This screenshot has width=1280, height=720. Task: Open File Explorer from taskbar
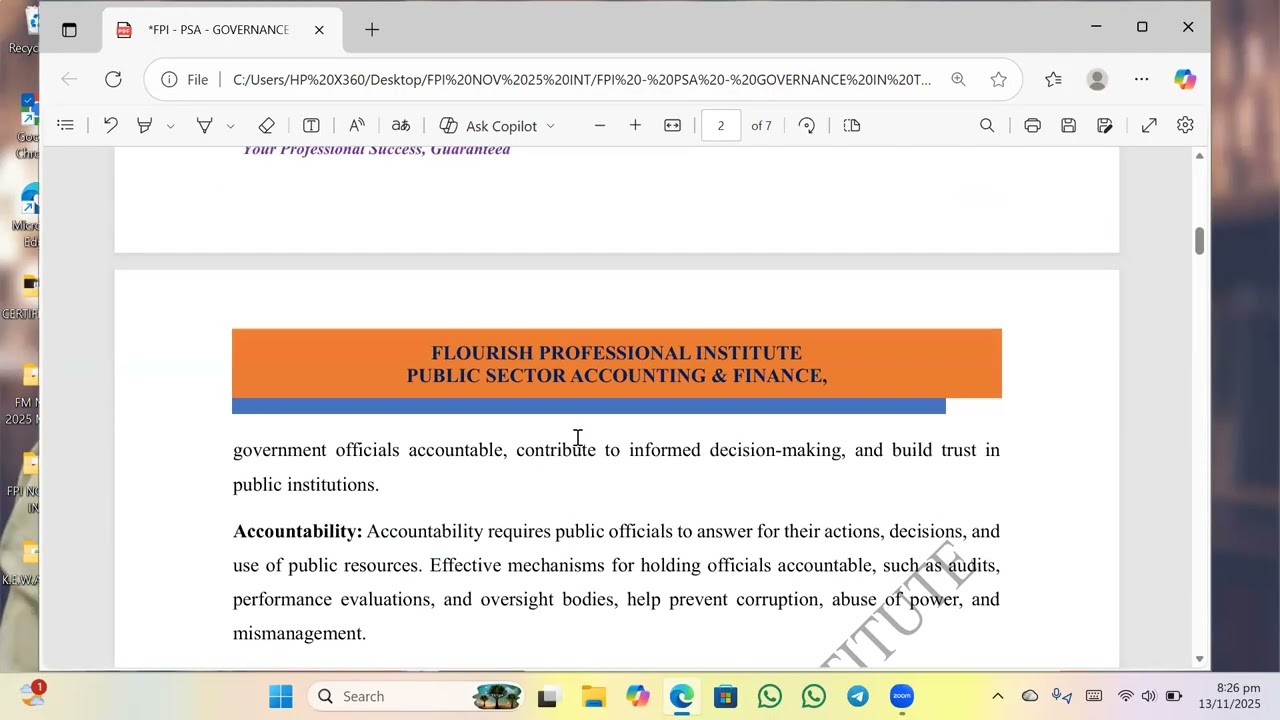coord(594,696)
